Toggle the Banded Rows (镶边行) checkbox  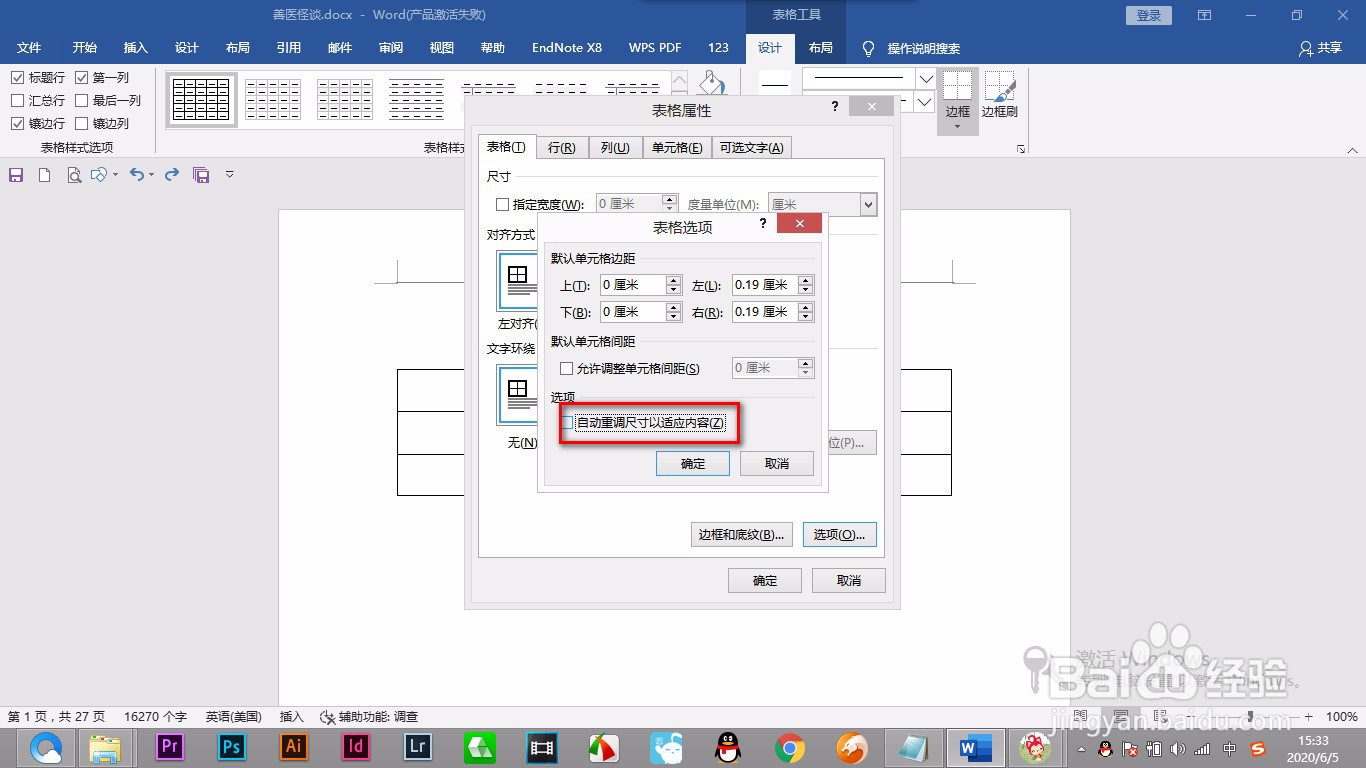tap(18, 123)
